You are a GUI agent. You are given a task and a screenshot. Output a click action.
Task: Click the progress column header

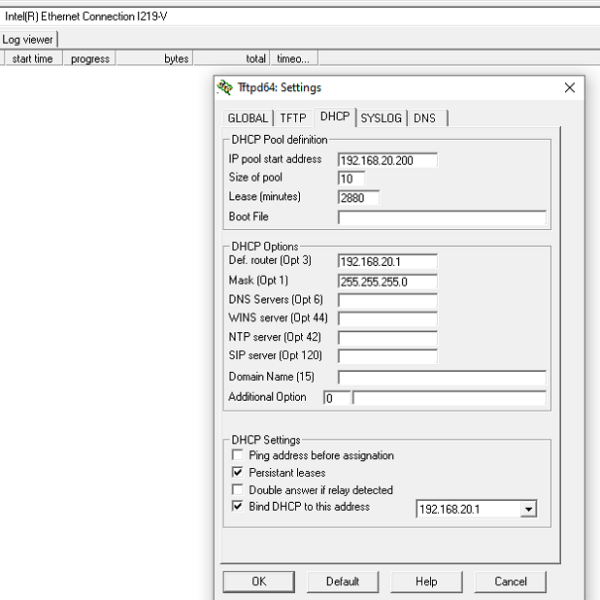pyautogui.click(x=90, y=59)
